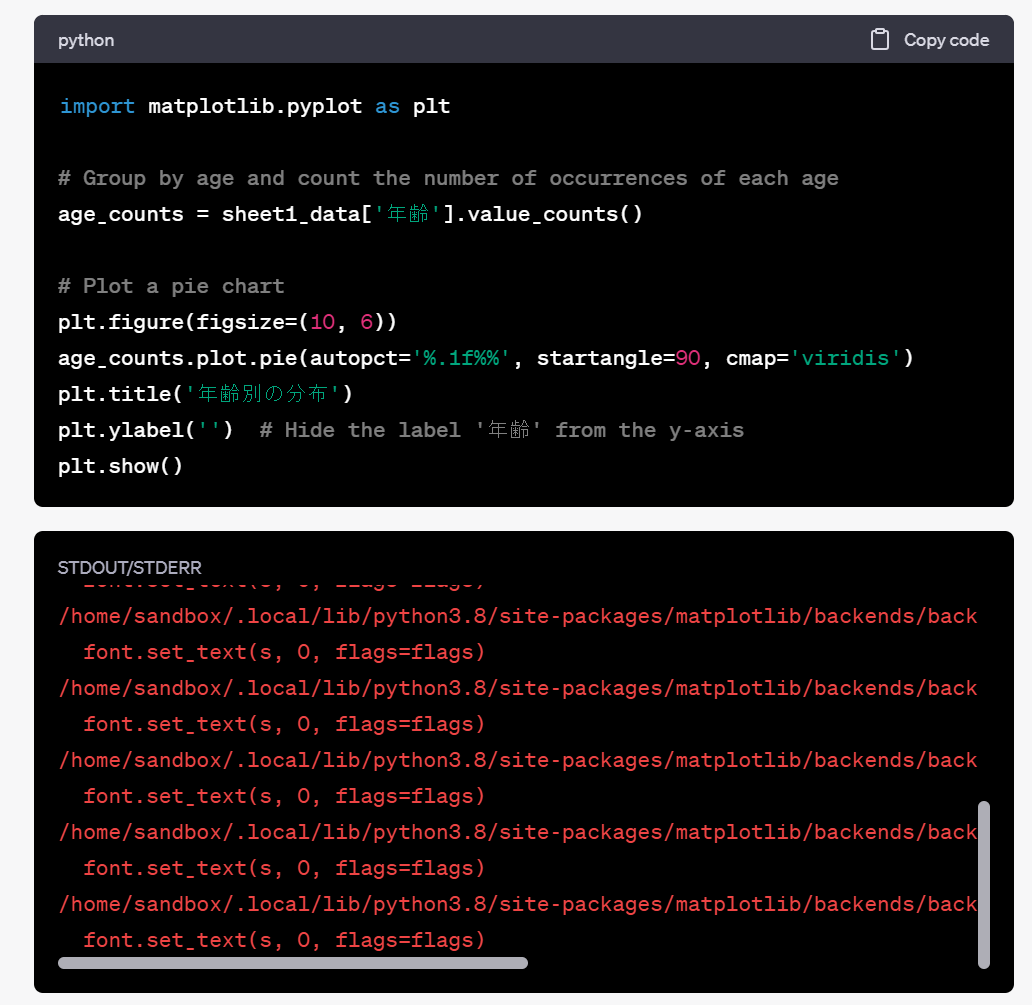Click the figsize height number 6

367,322
